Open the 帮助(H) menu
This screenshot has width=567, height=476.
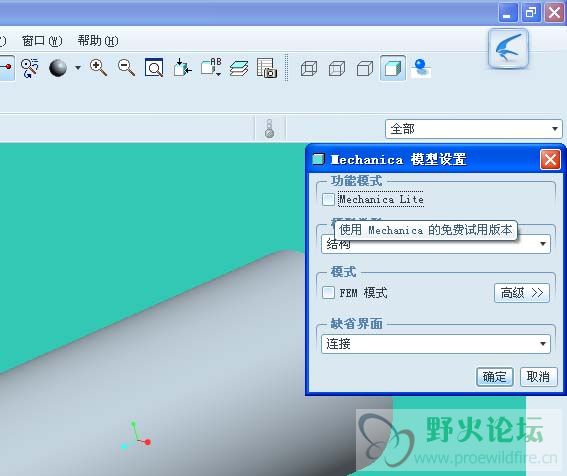point(98,41)
